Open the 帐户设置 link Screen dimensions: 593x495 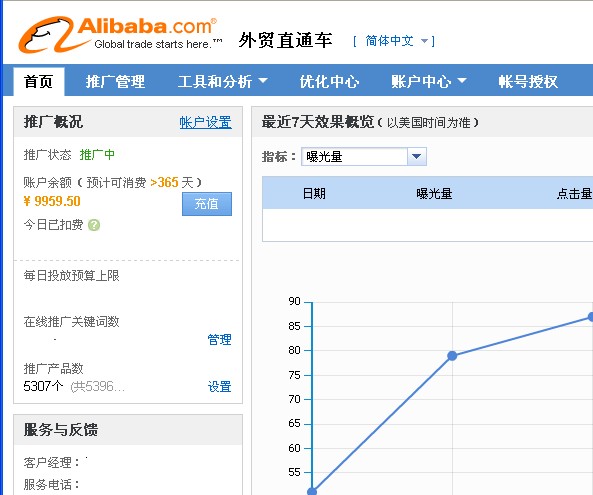coord(205,123)
